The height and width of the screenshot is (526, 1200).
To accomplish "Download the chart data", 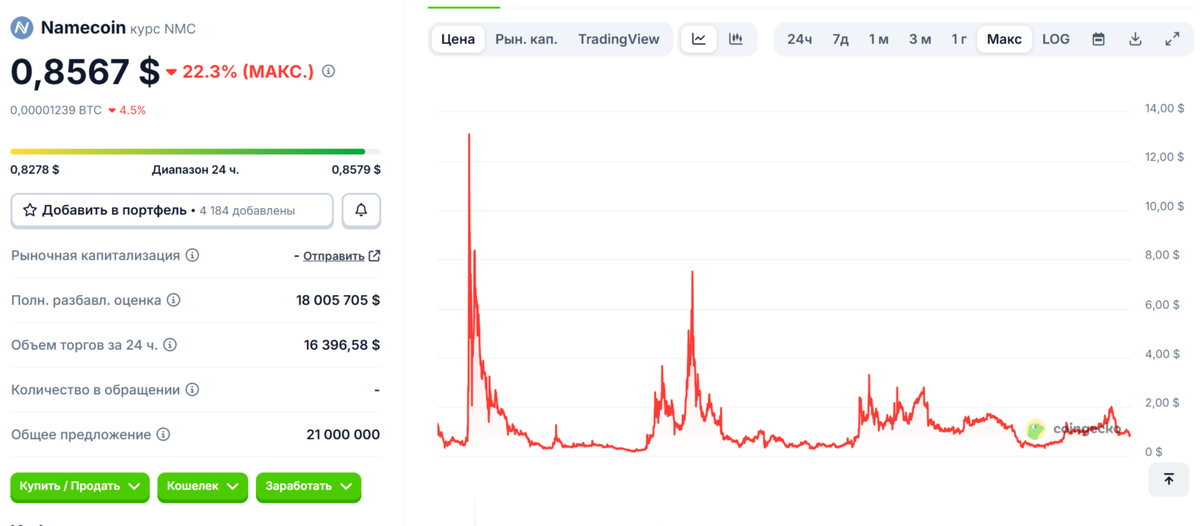I will 1135,39.
